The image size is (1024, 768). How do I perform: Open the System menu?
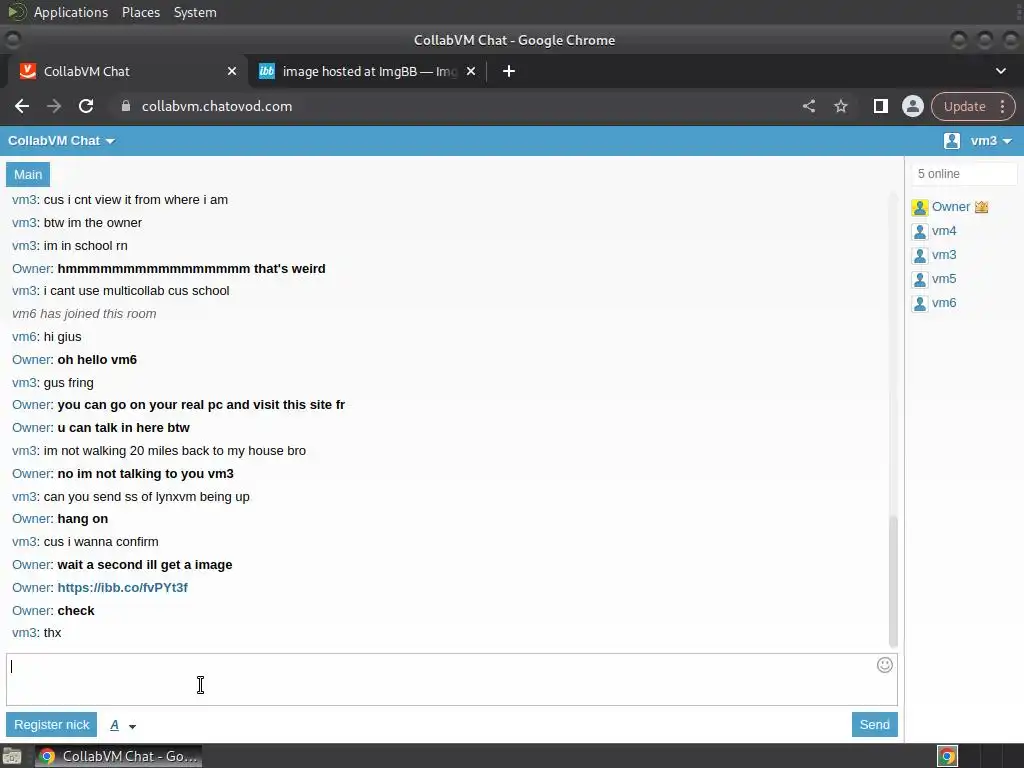195,12
